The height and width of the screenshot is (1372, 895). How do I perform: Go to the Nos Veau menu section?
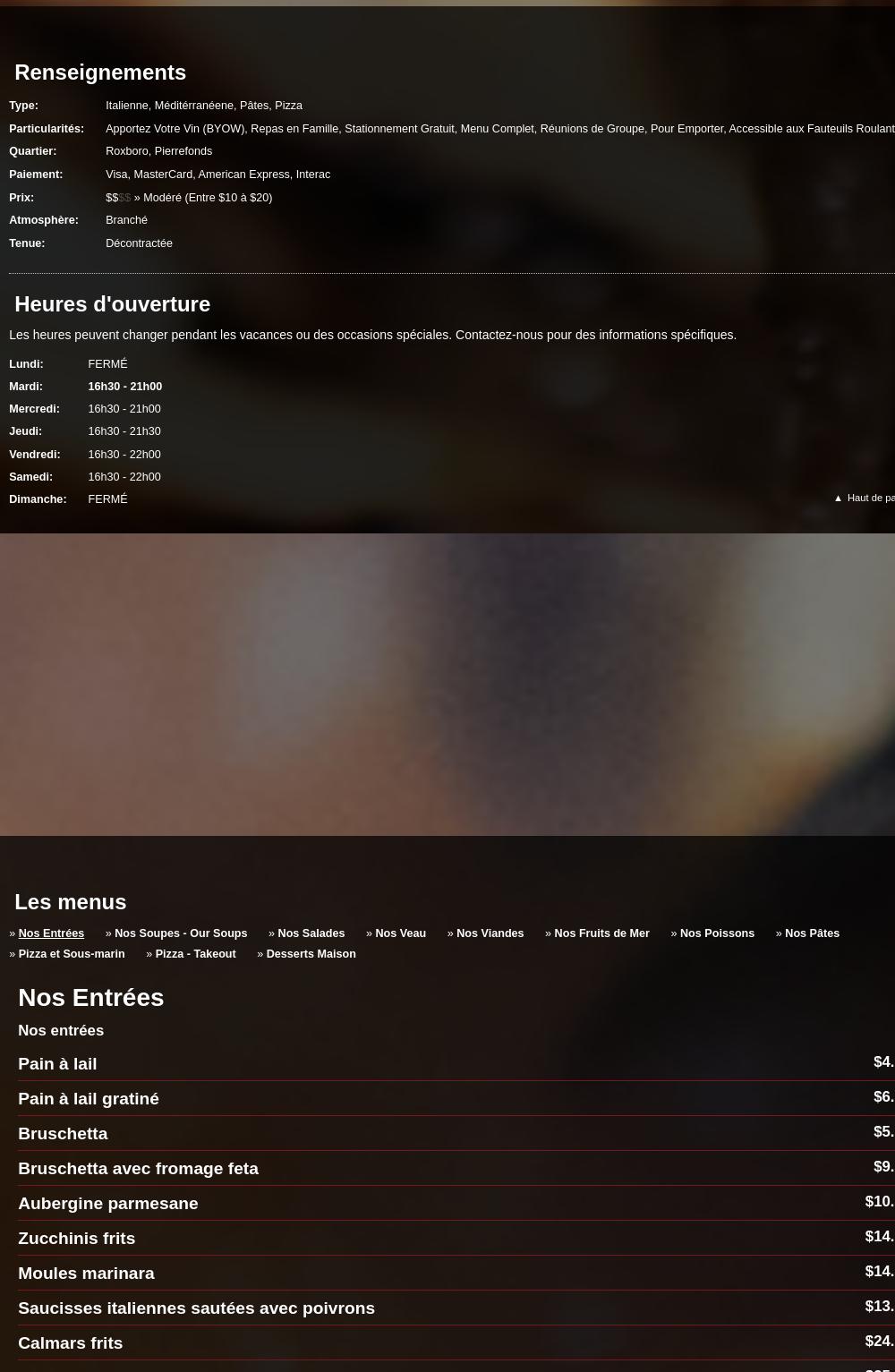400,933
